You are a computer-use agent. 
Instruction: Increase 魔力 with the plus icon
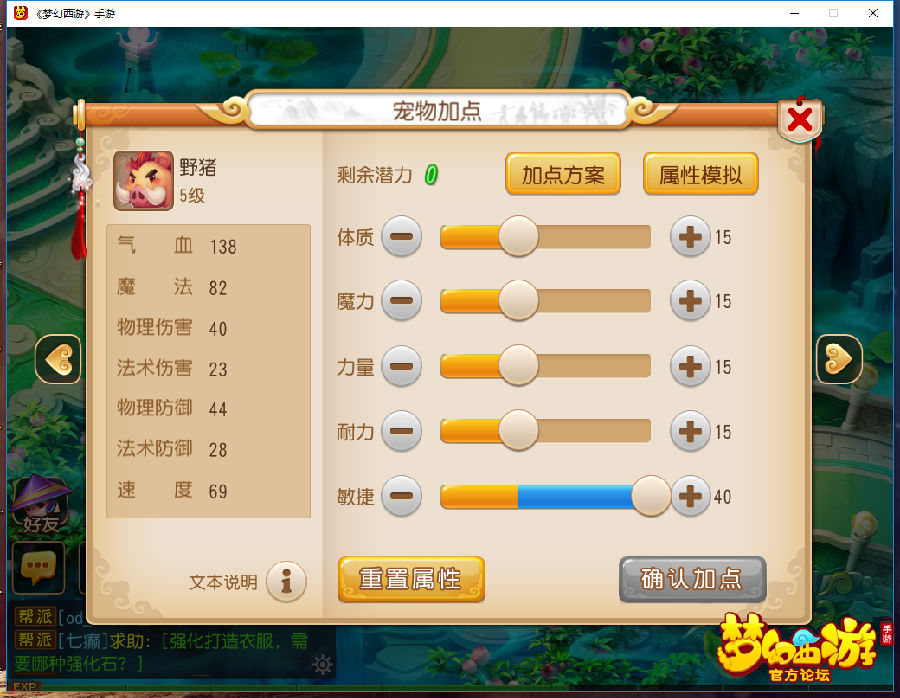pyautogui.click(x=690, y=300)
